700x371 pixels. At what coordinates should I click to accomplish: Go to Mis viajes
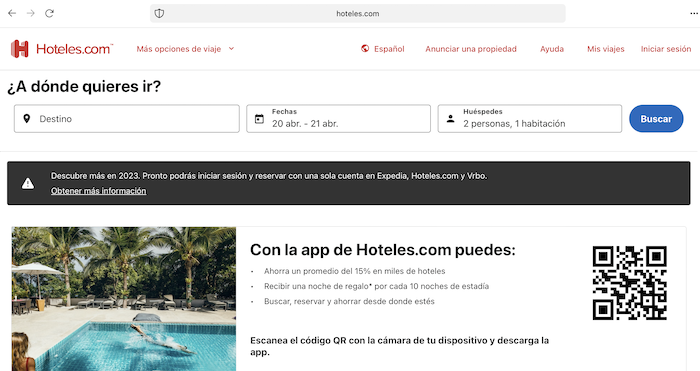tap(605, 49)
